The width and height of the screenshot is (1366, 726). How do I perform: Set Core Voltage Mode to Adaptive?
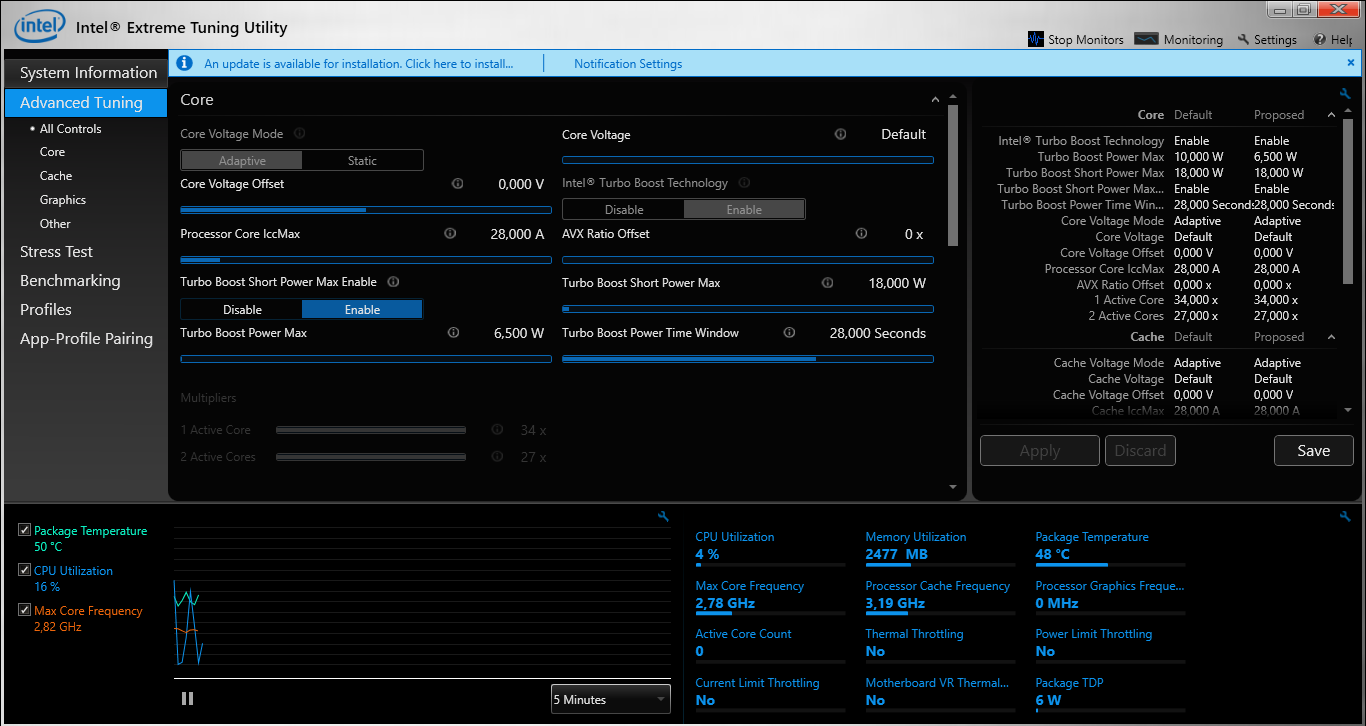click(242, 160)
